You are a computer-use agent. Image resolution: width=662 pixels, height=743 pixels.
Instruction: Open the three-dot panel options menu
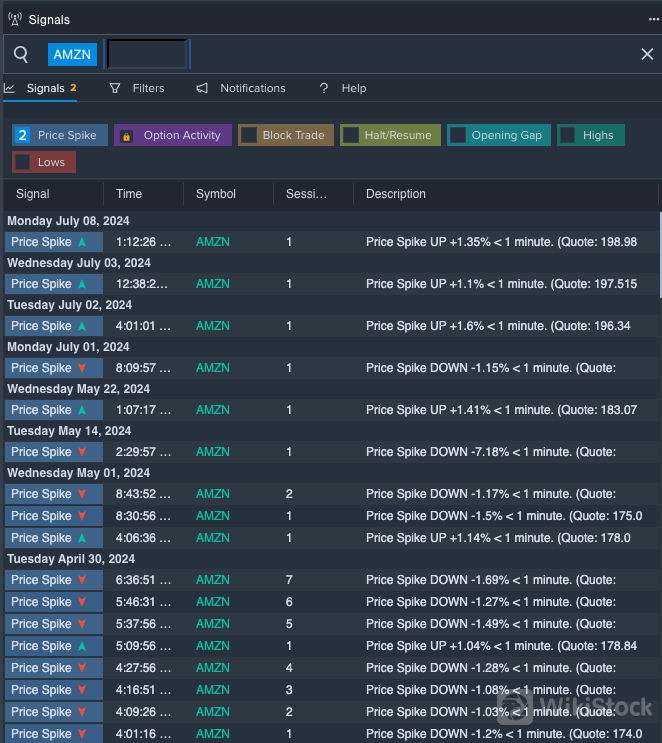click(654, 19)
